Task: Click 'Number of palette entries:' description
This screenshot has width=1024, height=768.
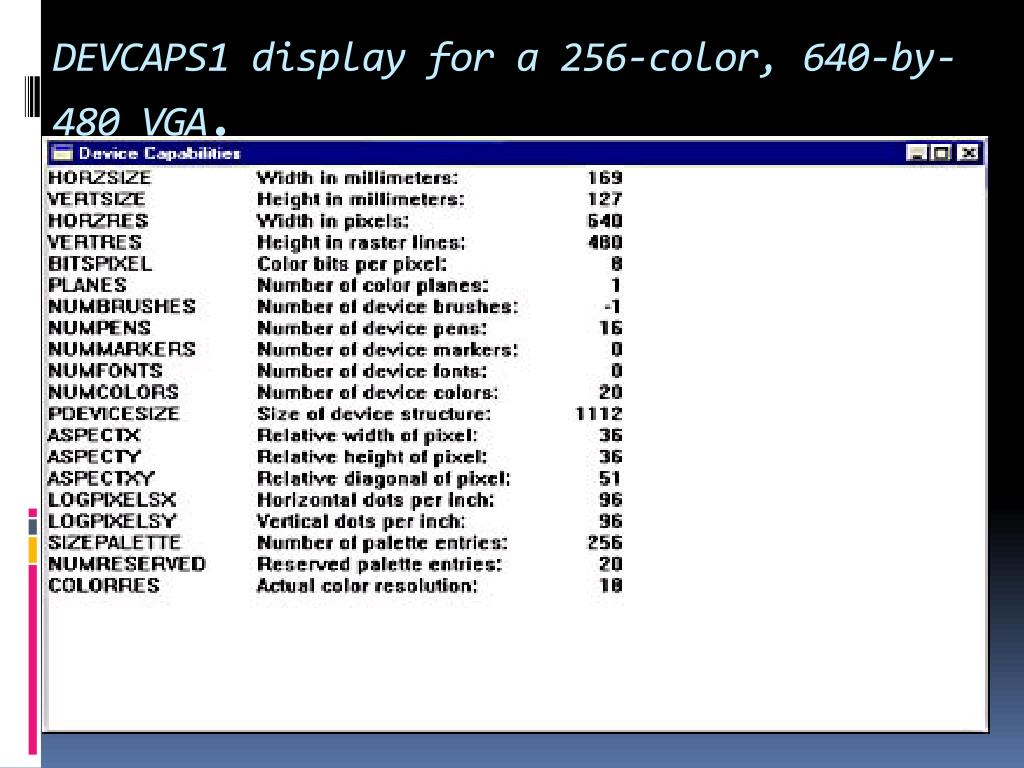Action: click(382, 543)
